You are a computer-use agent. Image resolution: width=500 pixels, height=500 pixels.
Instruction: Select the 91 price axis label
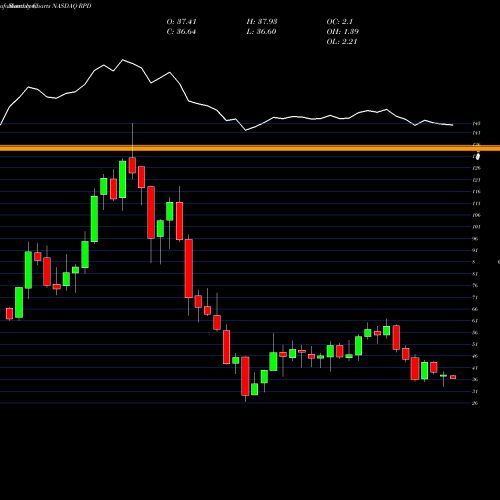click(475, 250)
